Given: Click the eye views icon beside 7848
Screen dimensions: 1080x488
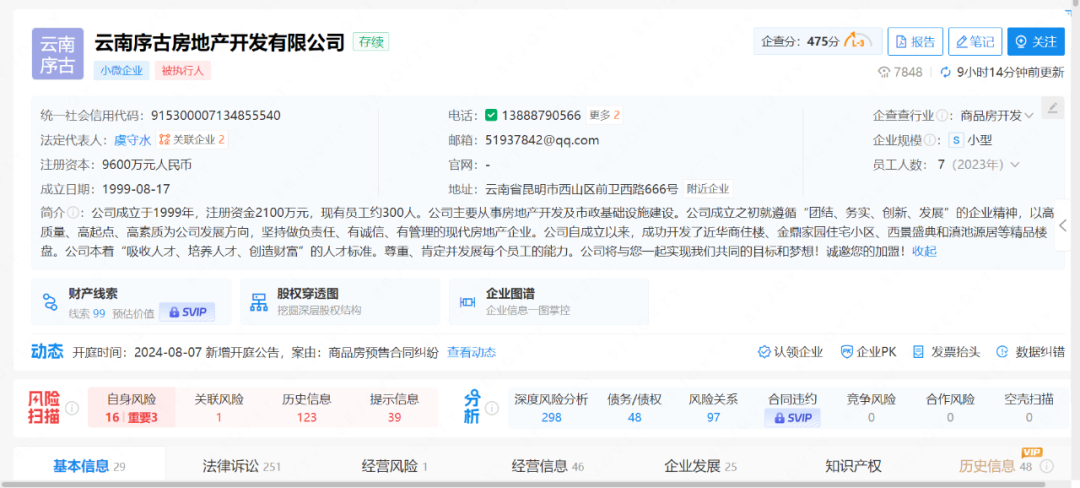Looking at the screenshot, I should click(x=883, y=72).
